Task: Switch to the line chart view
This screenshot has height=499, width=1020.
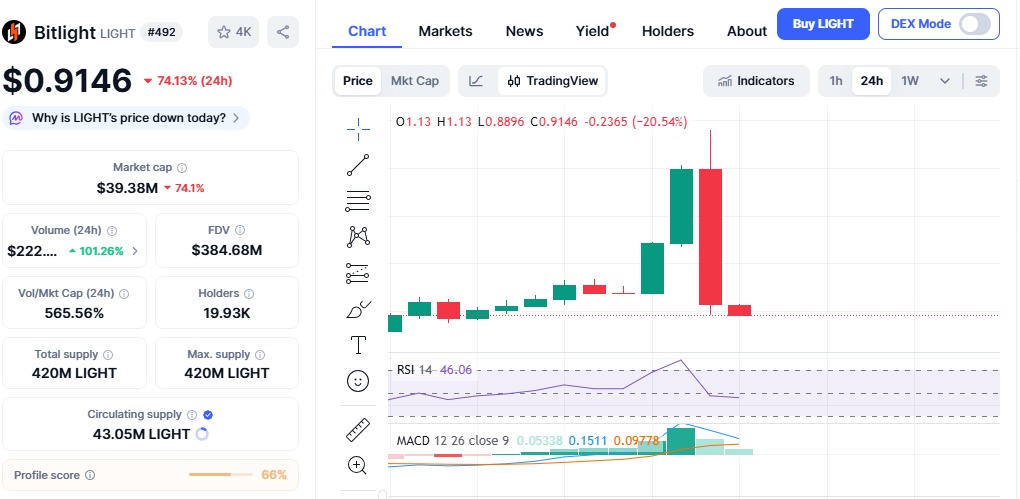Action: tap(477, 81)
